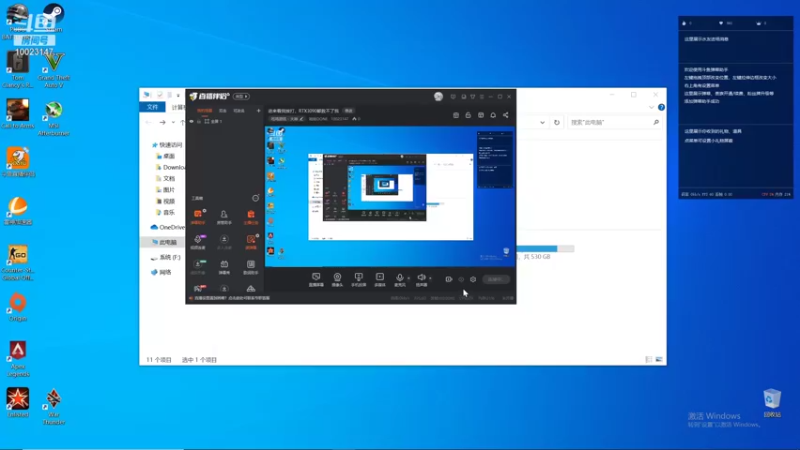Open the Explorer address history dropdown
This screenshot has width=800, height=450.
pyautogui.click(x=542, y=122)
